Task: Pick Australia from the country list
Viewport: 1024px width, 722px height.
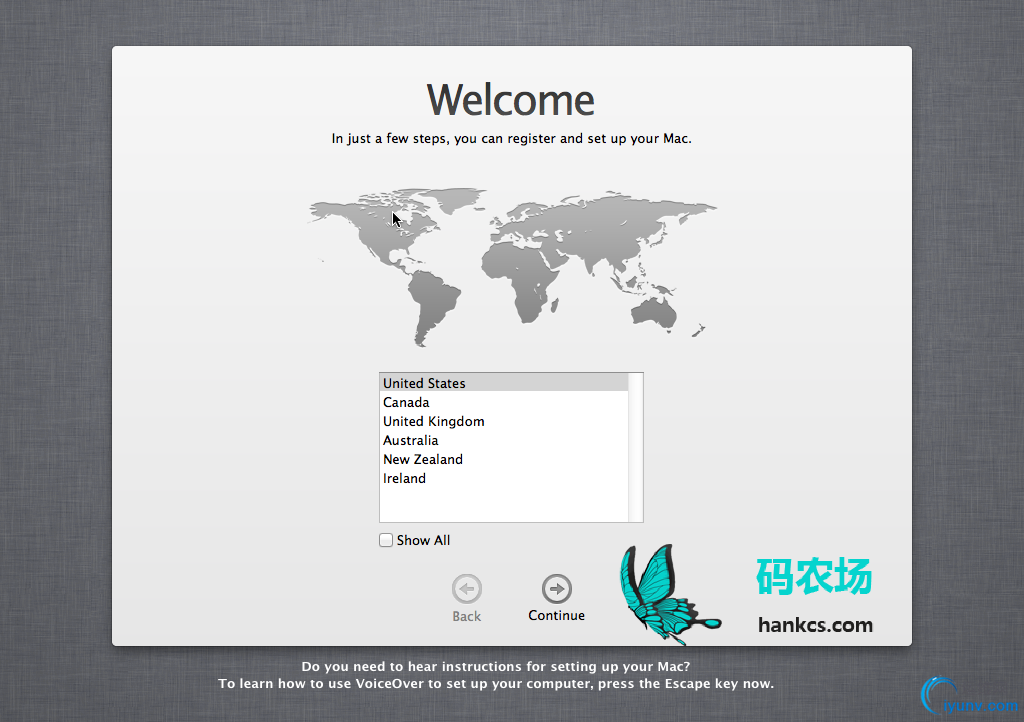Action: pos(504,440)
